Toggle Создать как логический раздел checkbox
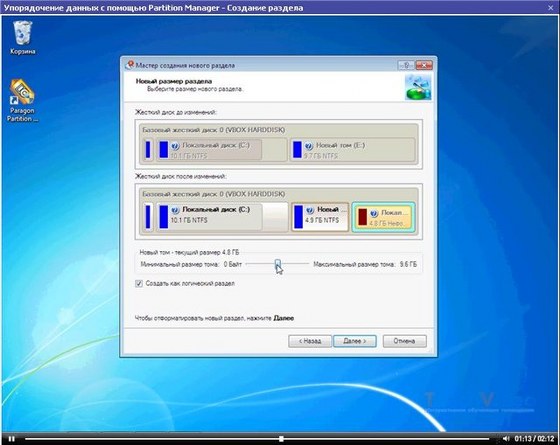Screen dimensions: 560x445 (139, 284)
